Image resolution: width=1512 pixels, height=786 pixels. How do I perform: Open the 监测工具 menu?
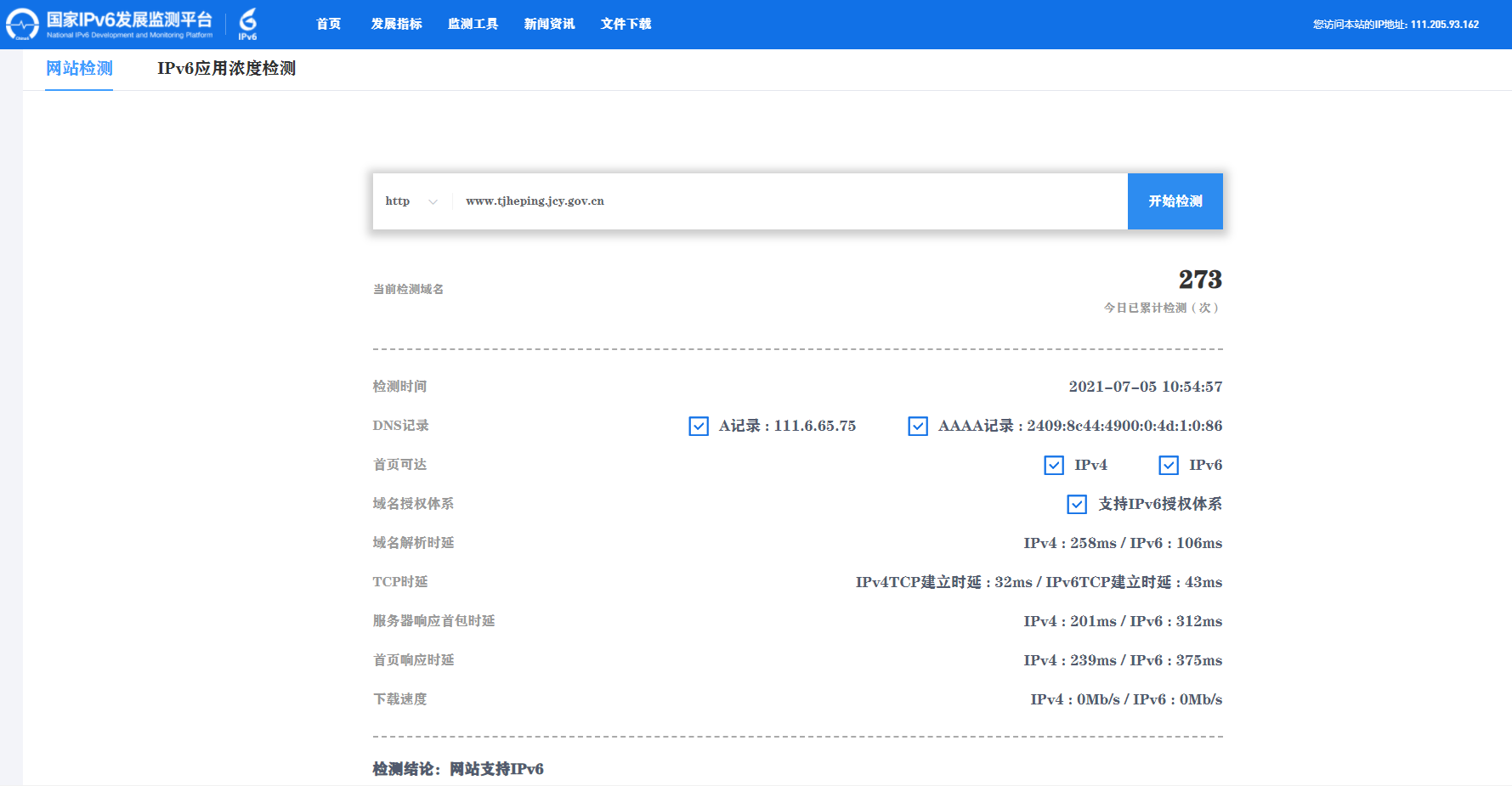pyautogui.click(x=473, y=24)
